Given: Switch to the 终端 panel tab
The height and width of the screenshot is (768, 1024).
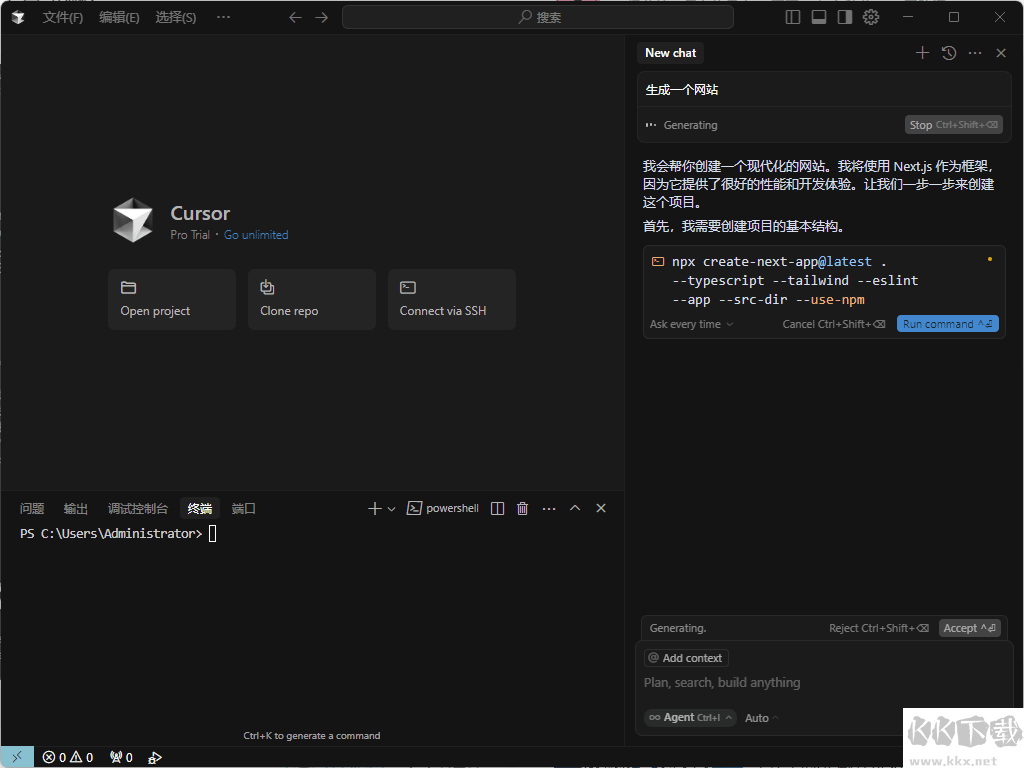Looking at the screenshot, I should pos(199,509).
